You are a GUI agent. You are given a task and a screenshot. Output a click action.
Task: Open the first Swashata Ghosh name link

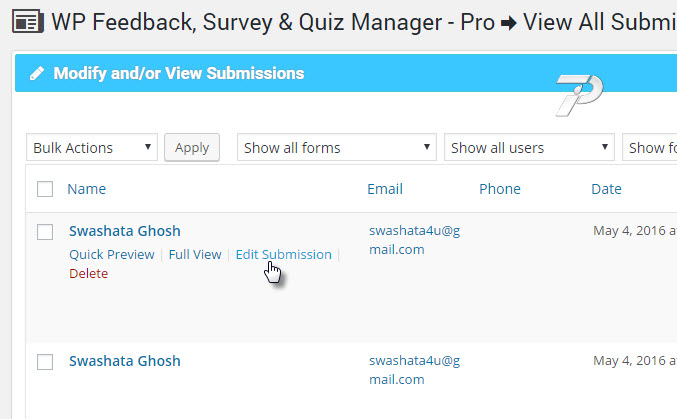[125, 231]
